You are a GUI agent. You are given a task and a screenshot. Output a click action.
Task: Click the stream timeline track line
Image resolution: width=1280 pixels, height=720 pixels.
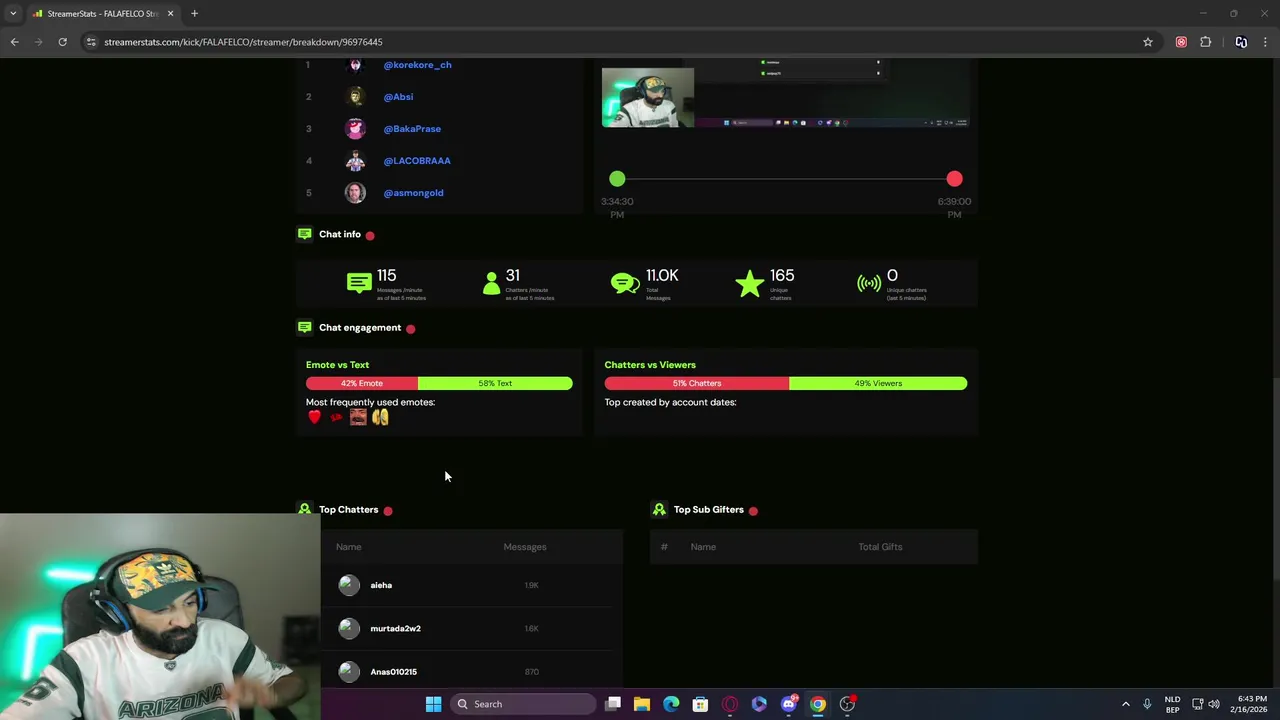point(785,179)
